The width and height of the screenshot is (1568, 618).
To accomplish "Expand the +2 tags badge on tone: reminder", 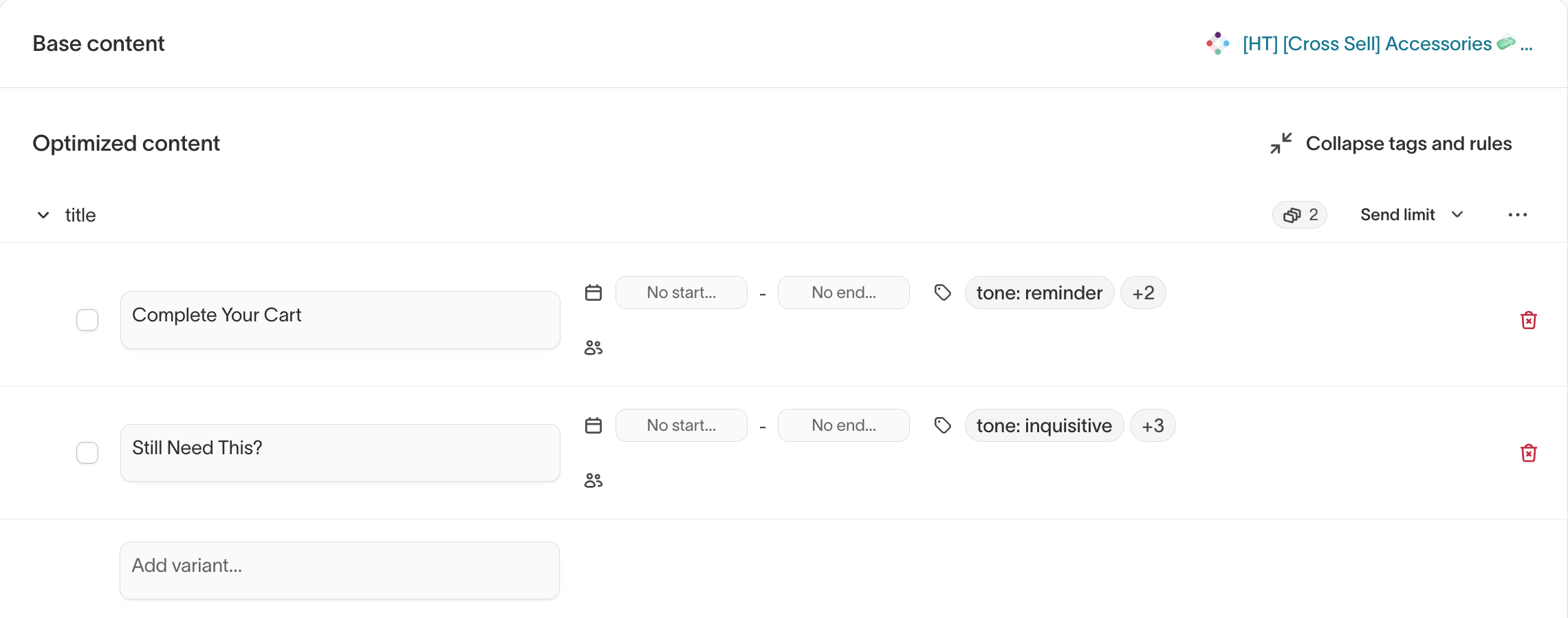I will point(1142,292).
